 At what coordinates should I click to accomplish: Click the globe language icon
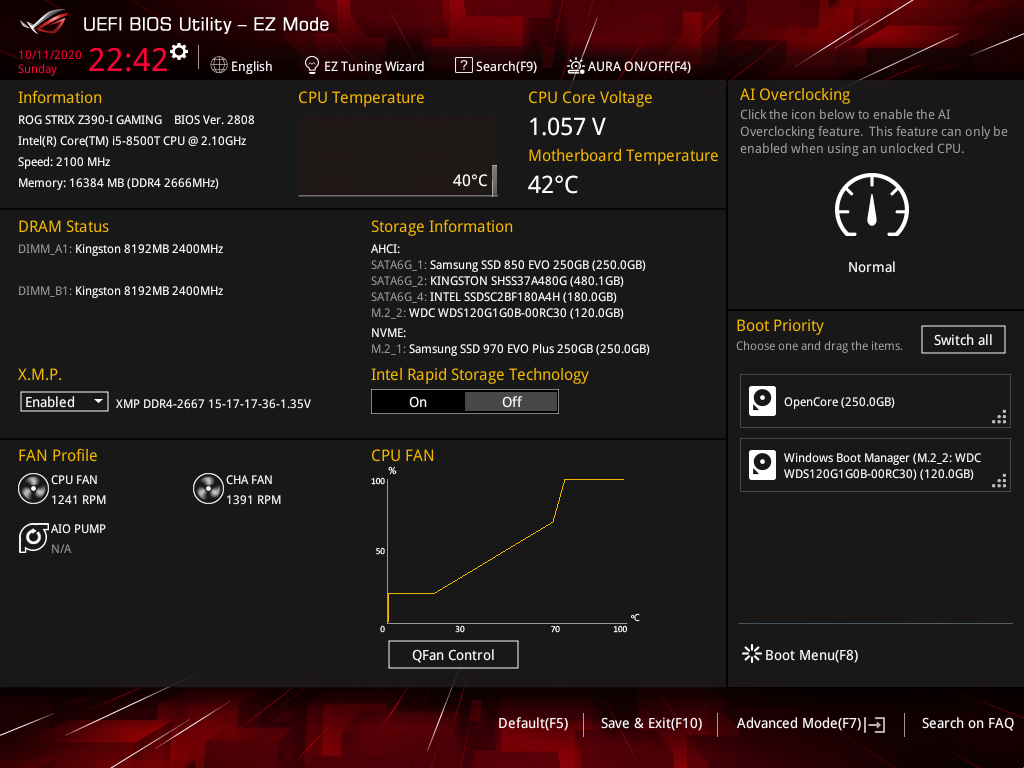(219, 65)
